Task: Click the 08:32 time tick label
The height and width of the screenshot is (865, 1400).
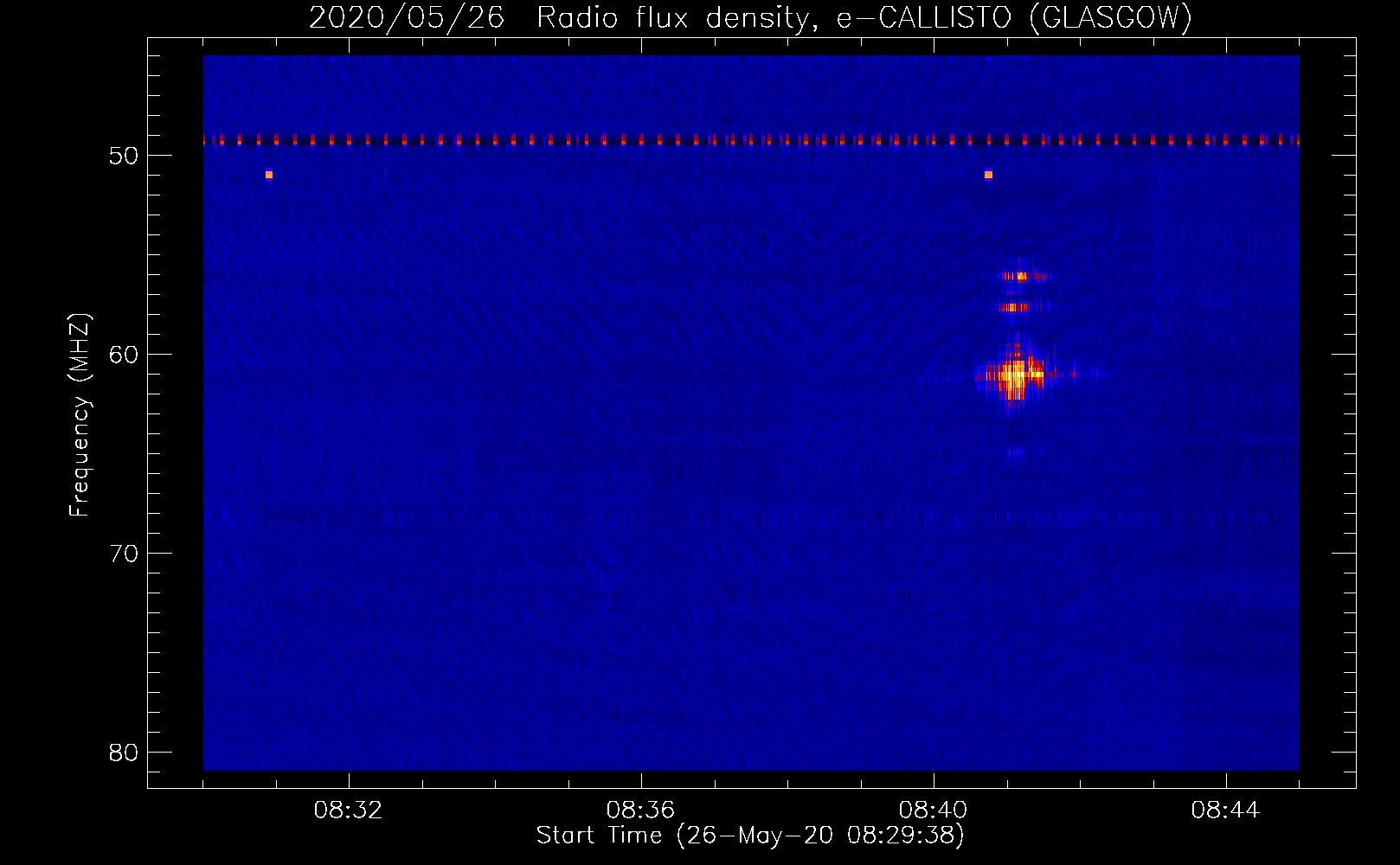Action: pyautogui.click(x=349, y=811)
